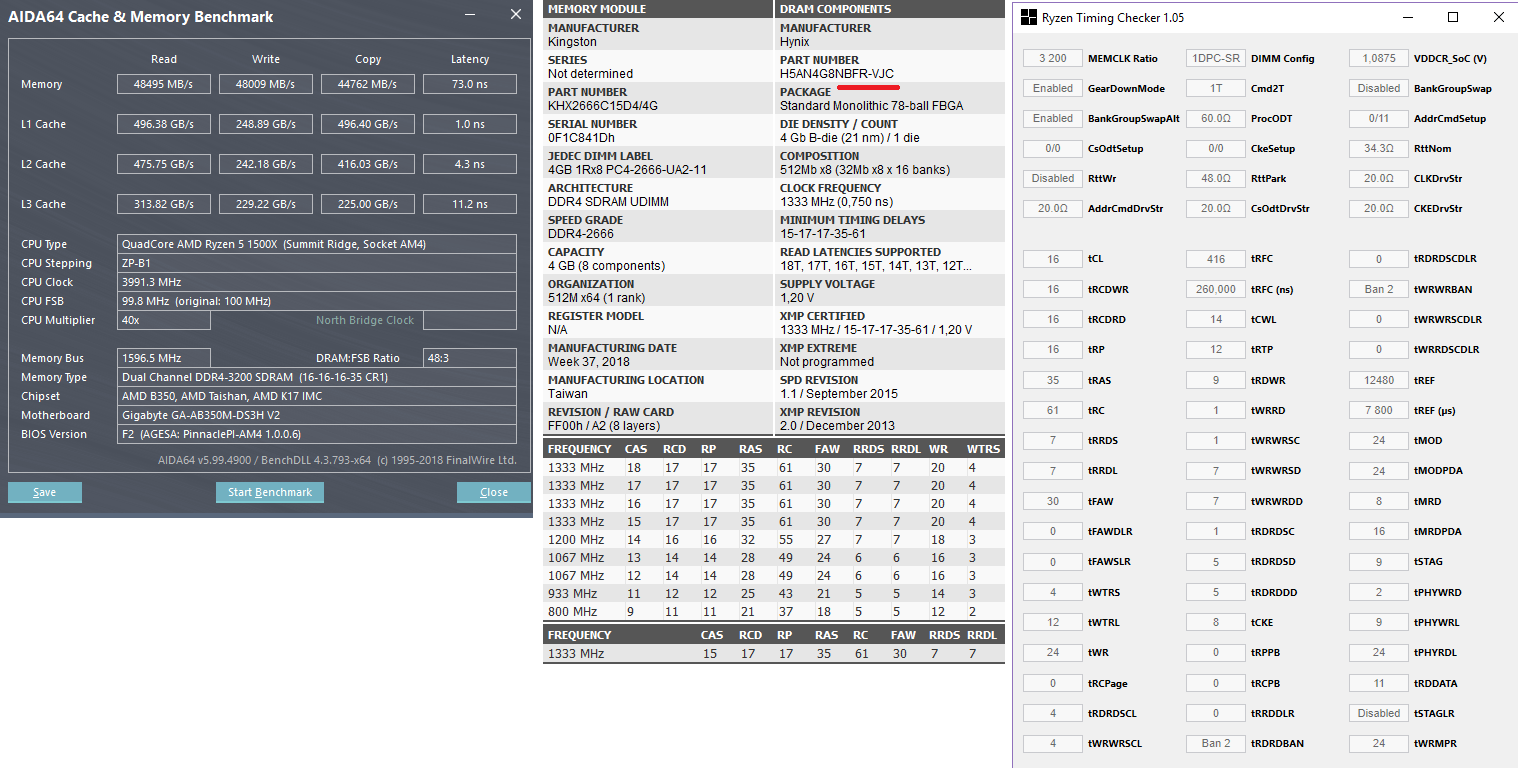
Task: Click the manufacturer name Kingston
Action: pos(573,42)
